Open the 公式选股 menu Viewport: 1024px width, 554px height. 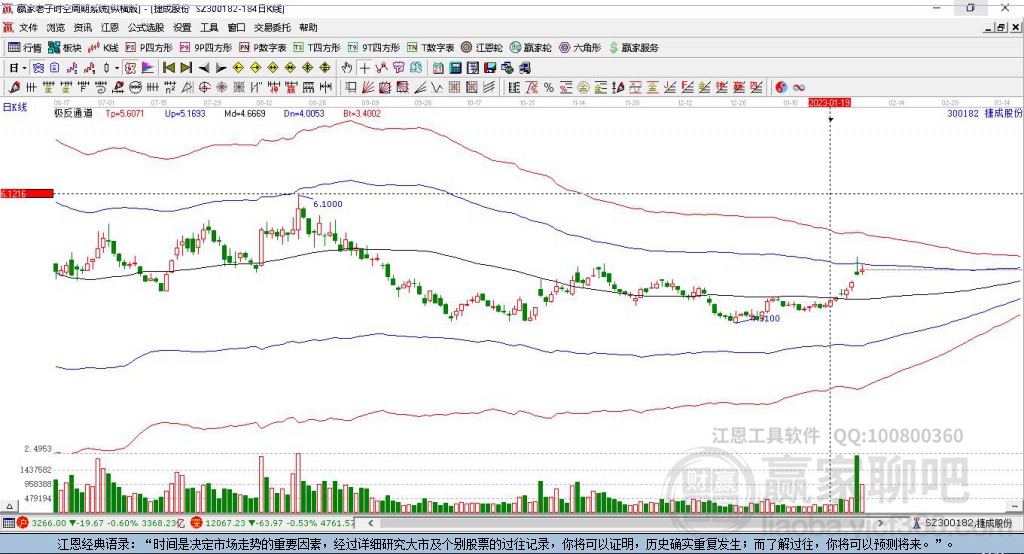click(145, 28)
